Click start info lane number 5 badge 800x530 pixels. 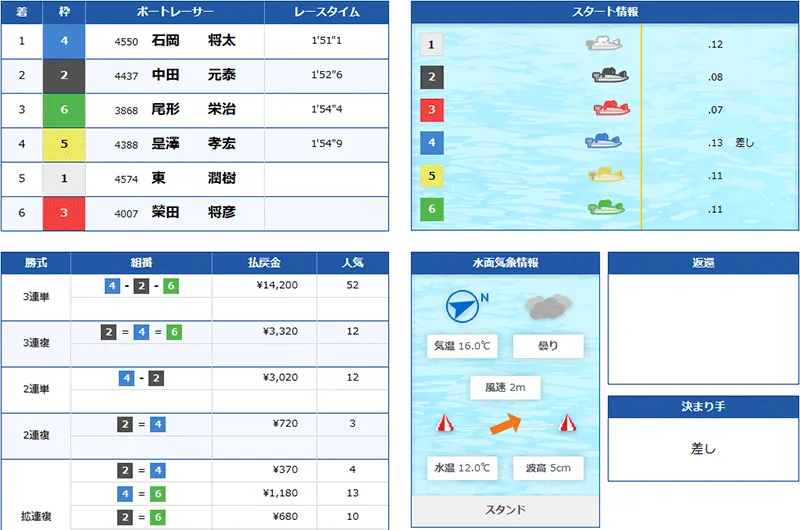[432, 176]
